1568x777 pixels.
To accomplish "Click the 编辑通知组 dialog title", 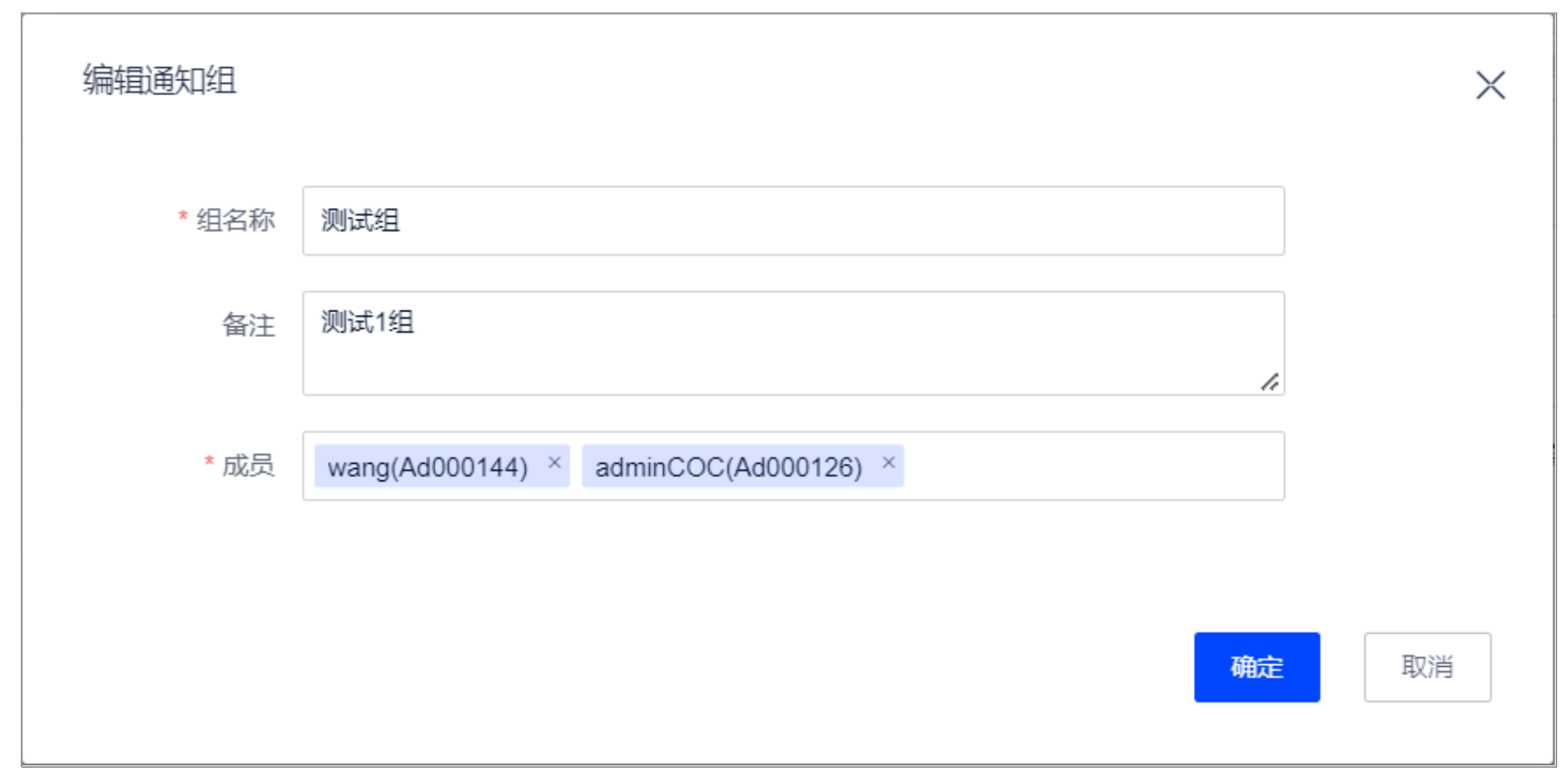I will tap(160, 80).
